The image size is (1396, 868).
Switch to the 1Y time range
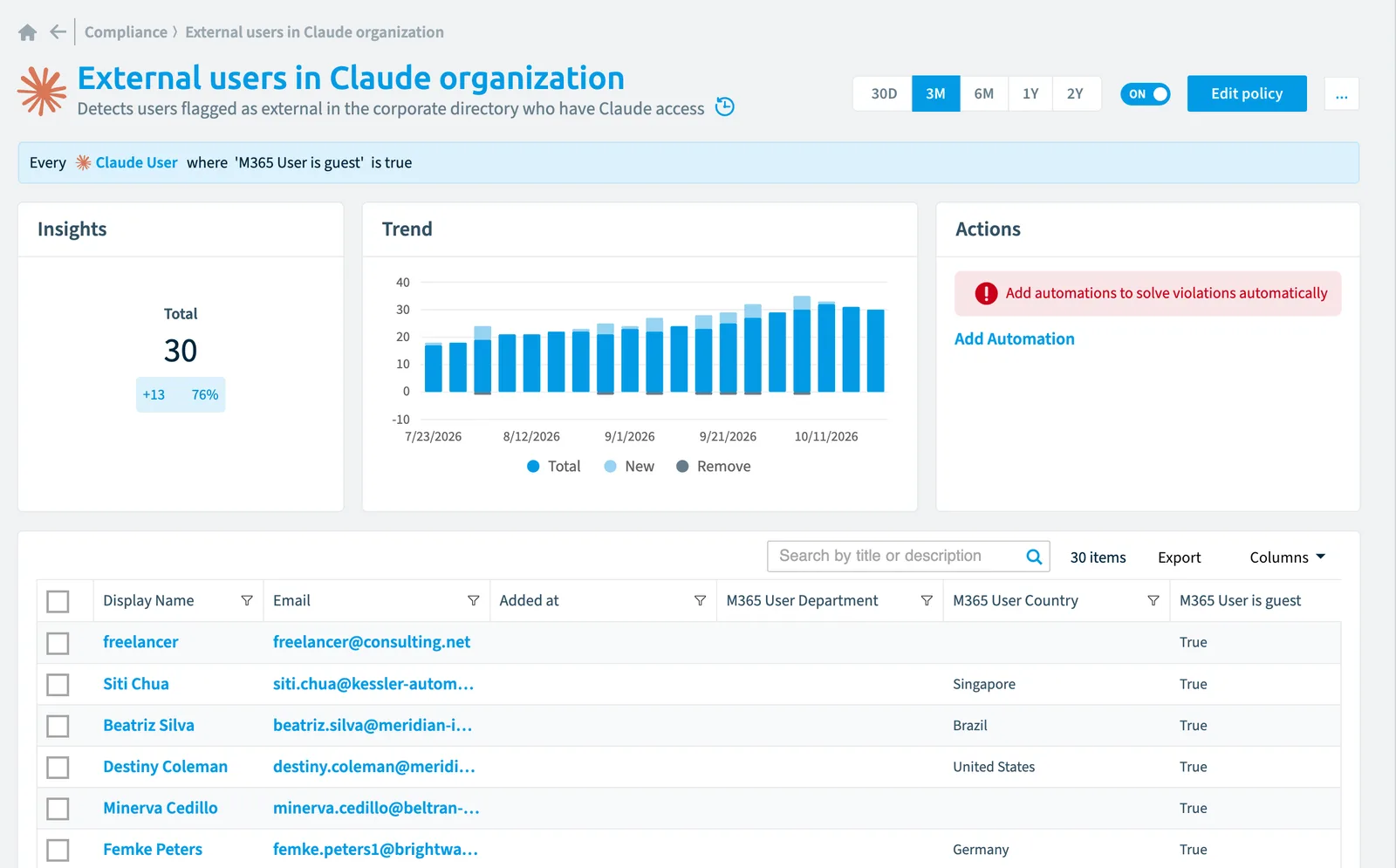[1030, 93]
